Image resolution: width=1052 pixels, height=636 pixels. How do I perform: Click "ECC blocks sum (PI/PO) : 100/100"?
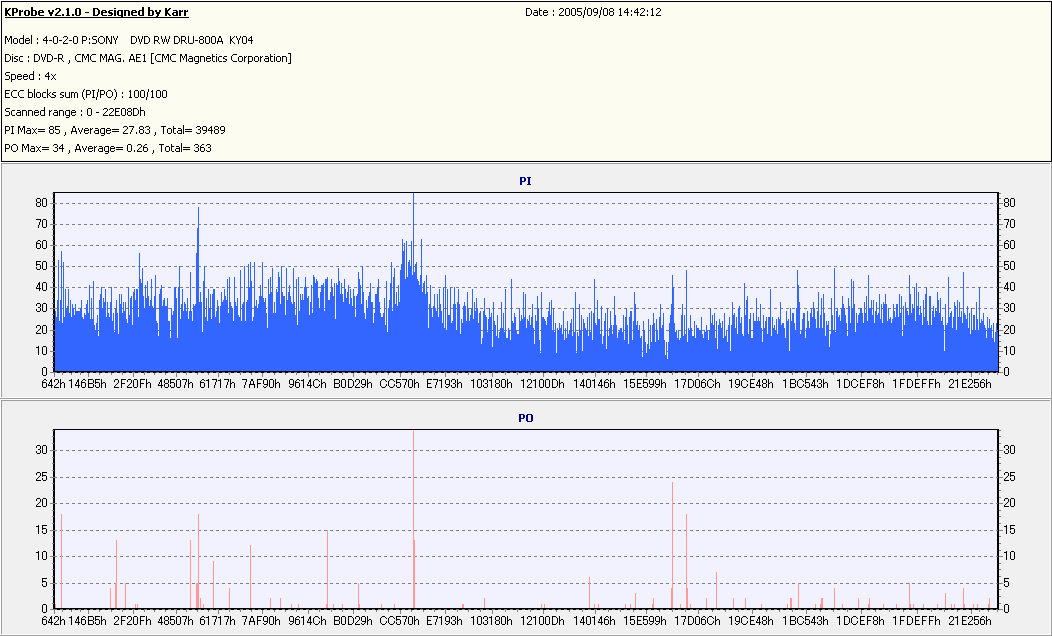[86, 95]
